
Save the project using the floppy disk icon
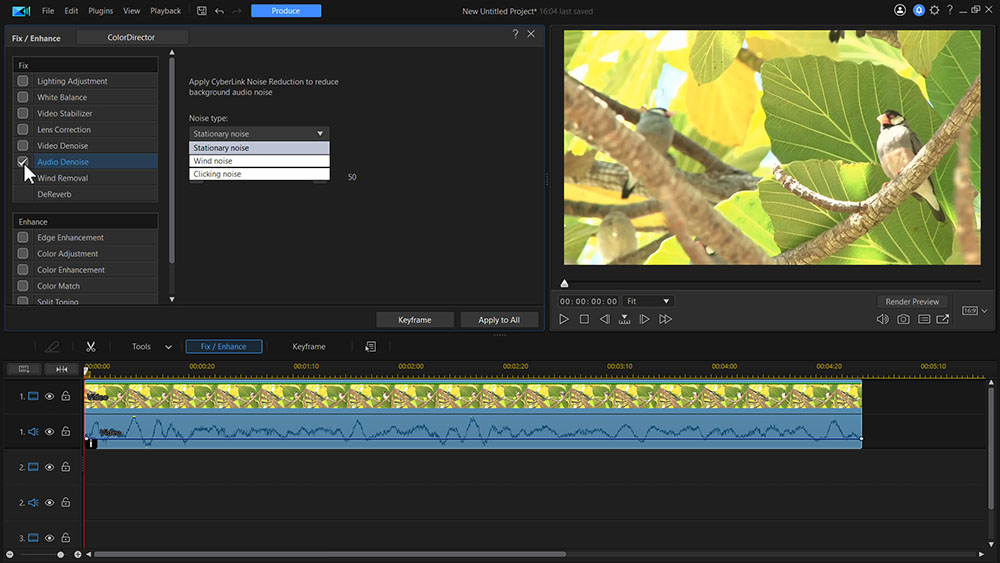[202, 11]
